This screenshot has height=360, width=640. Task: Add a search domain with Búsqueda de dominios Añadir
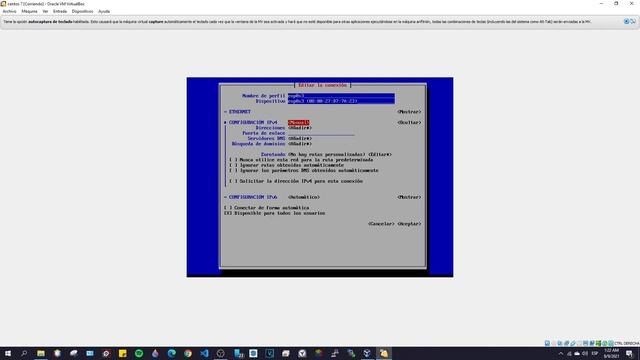click(300, 144)
